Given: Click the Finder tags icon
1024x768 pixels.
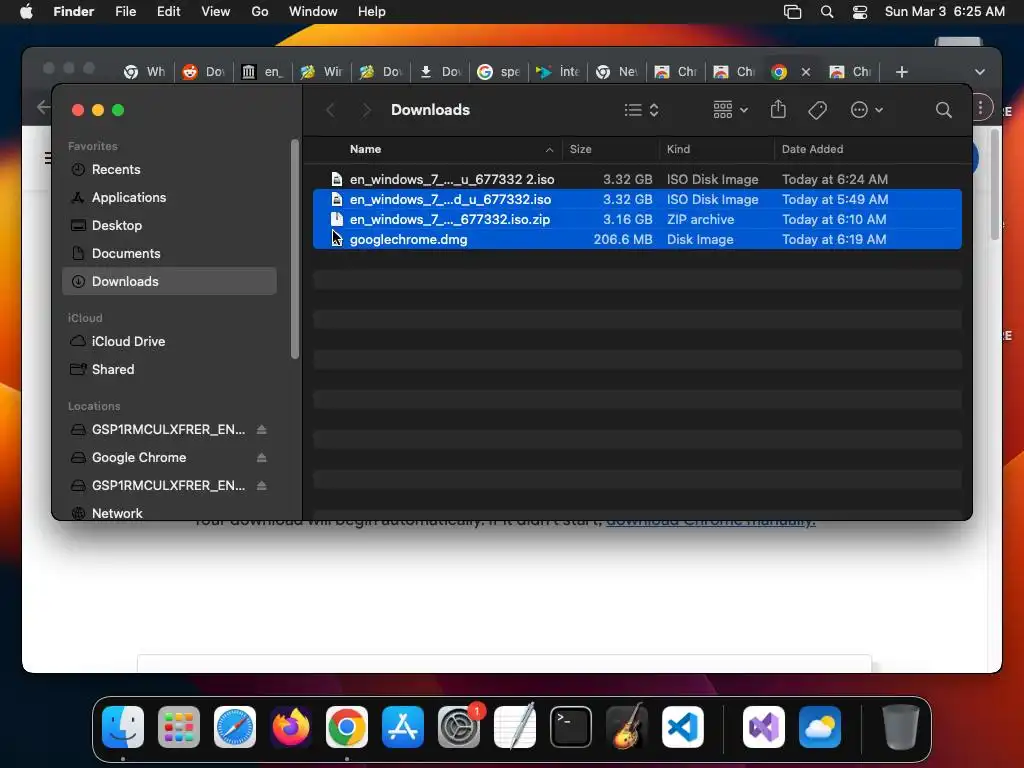Looking at the screenshot, I should [x=818, y=110].
